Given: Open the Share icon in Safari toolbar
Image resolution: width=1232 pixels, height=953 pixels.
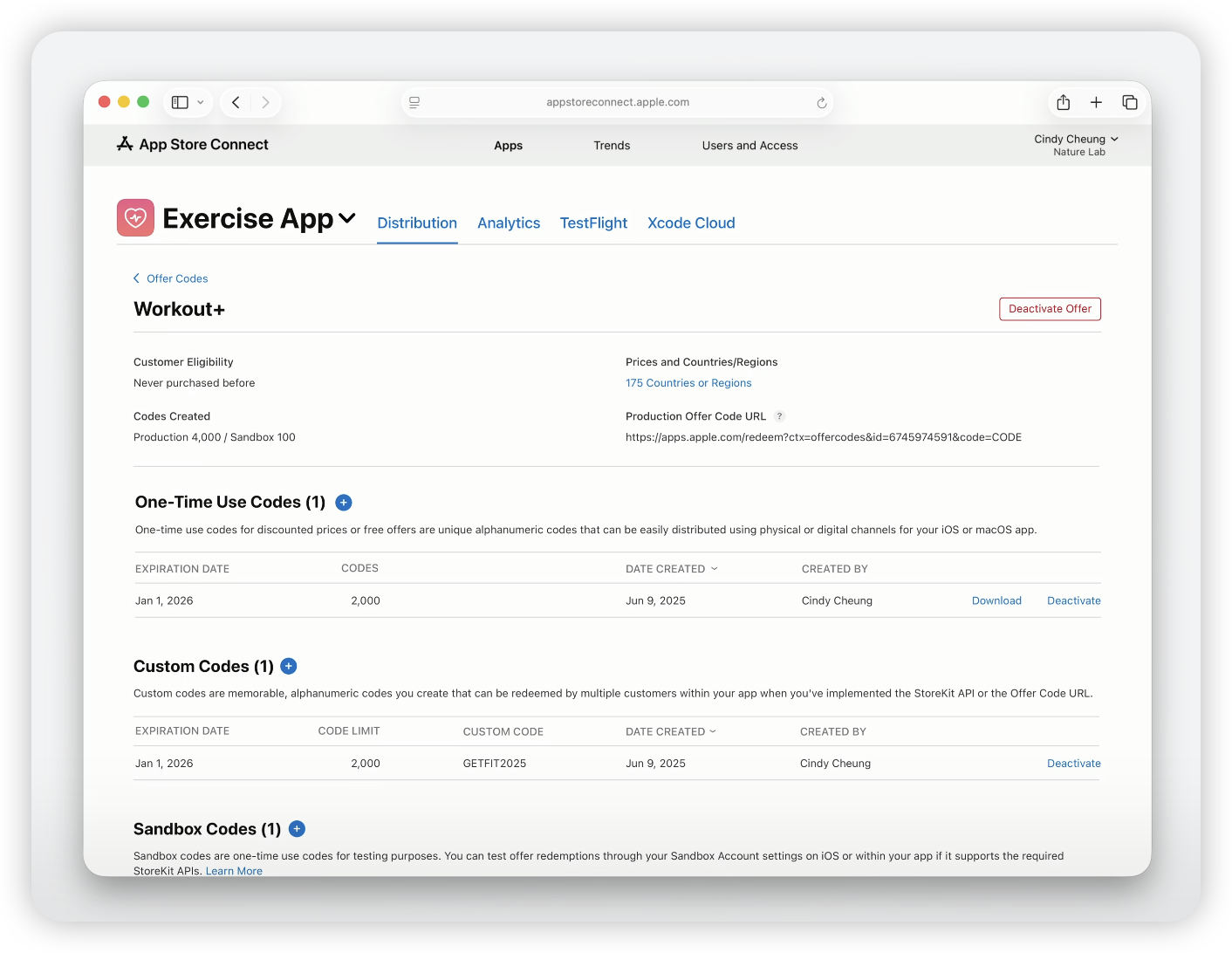Looking at the screenshot, I should [x=1063, y=102].
